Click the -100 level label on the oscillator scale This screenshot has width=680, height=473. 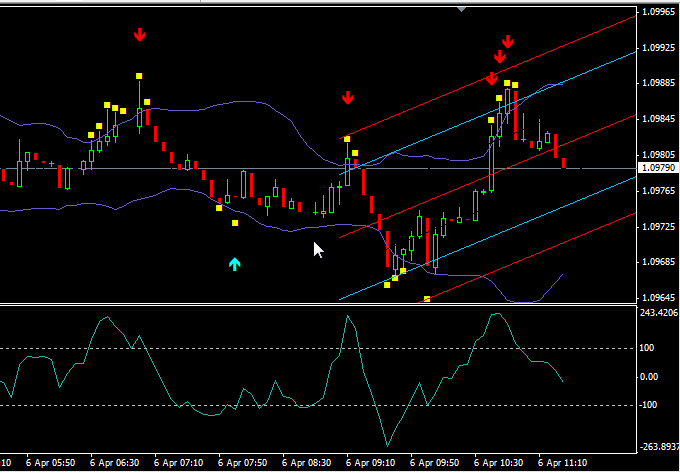648,405
